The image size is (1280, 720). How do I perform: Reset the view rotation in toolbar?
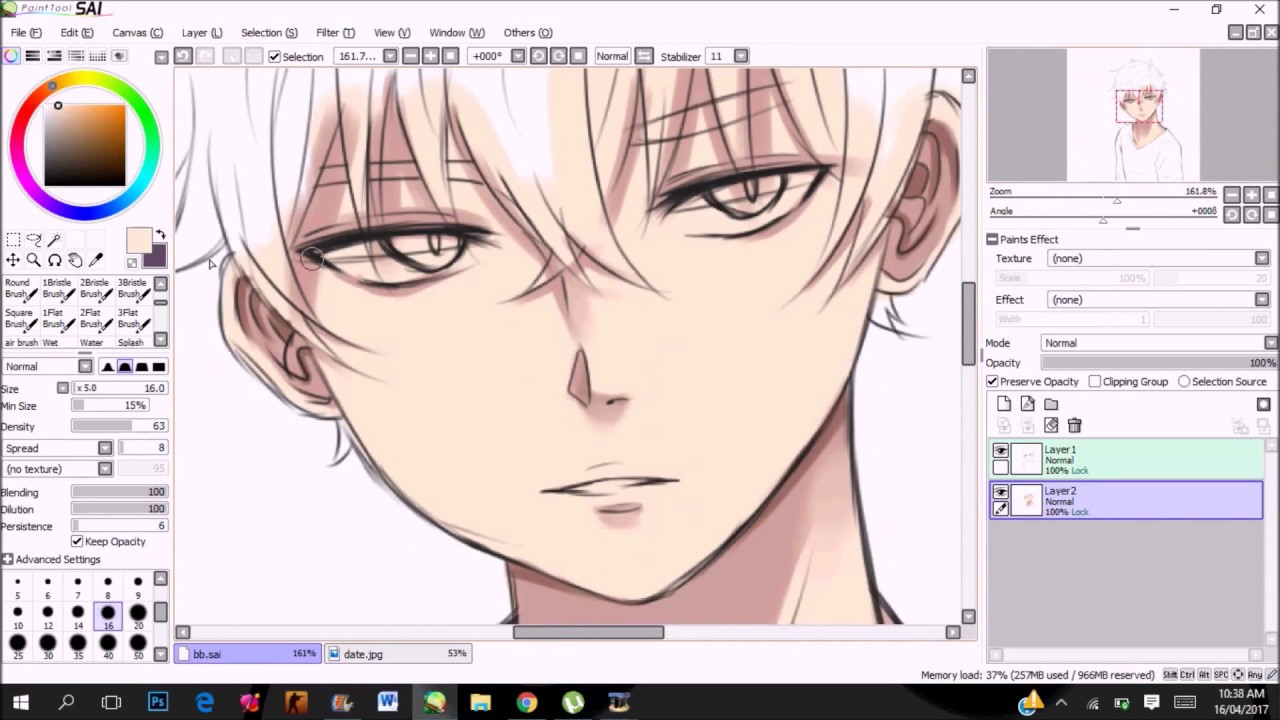[578, 56]
